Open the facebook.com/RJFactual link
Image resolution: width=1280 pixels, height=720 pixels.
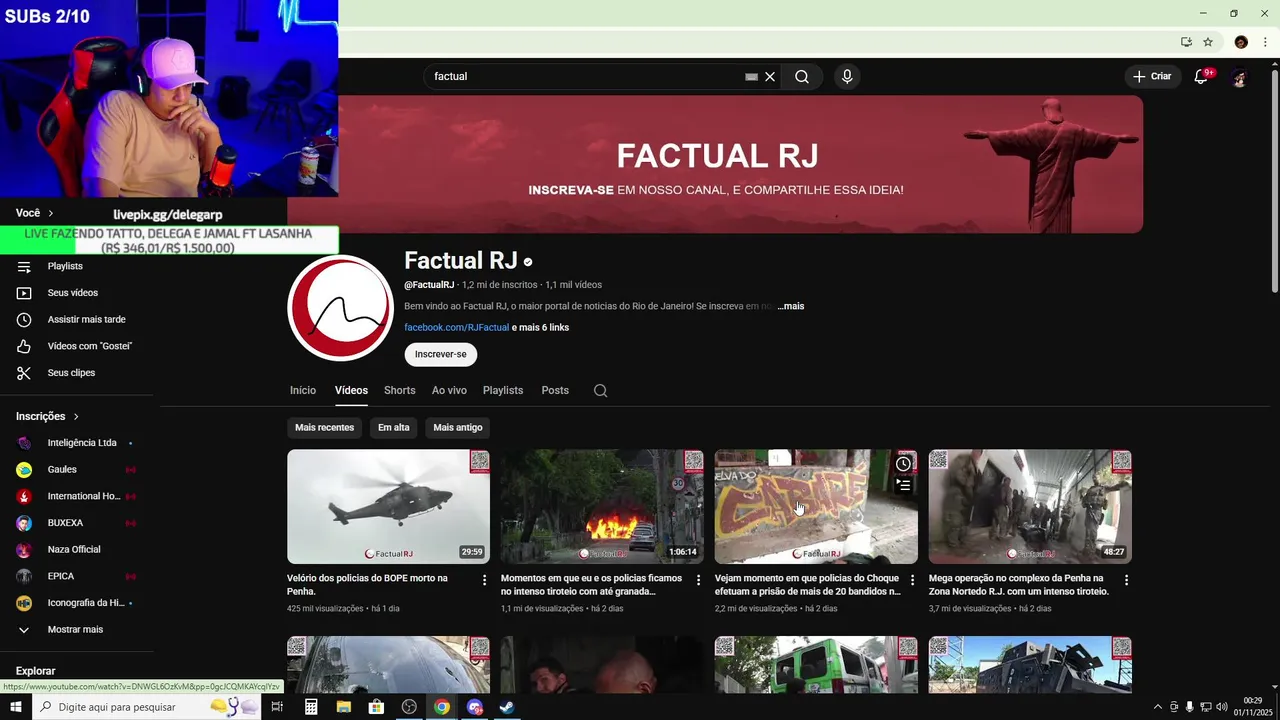pyautogui.click(x=456, y=328)
